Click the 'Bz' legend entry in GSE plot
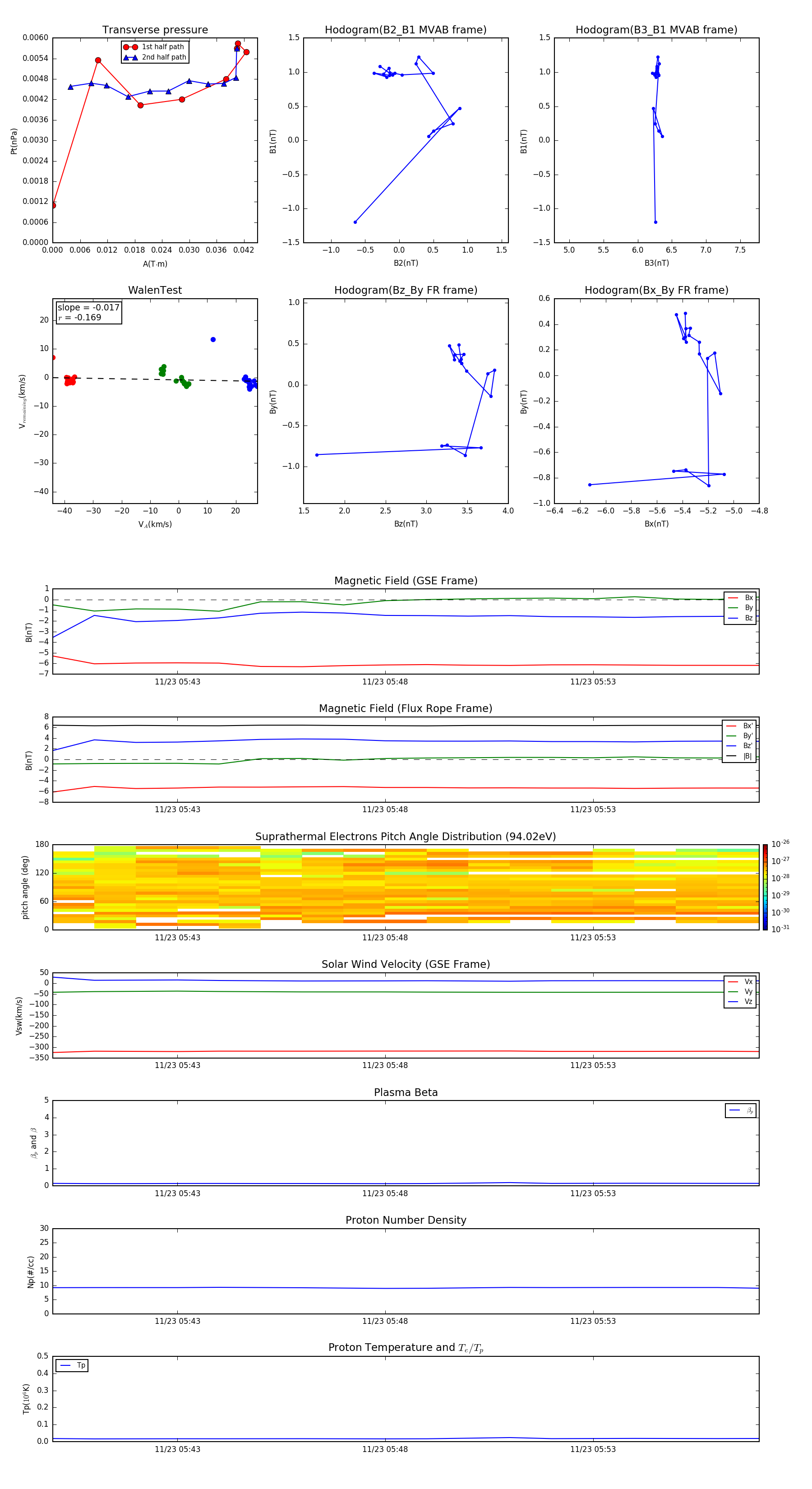The image size is (812, 1489). click(740, 618)
